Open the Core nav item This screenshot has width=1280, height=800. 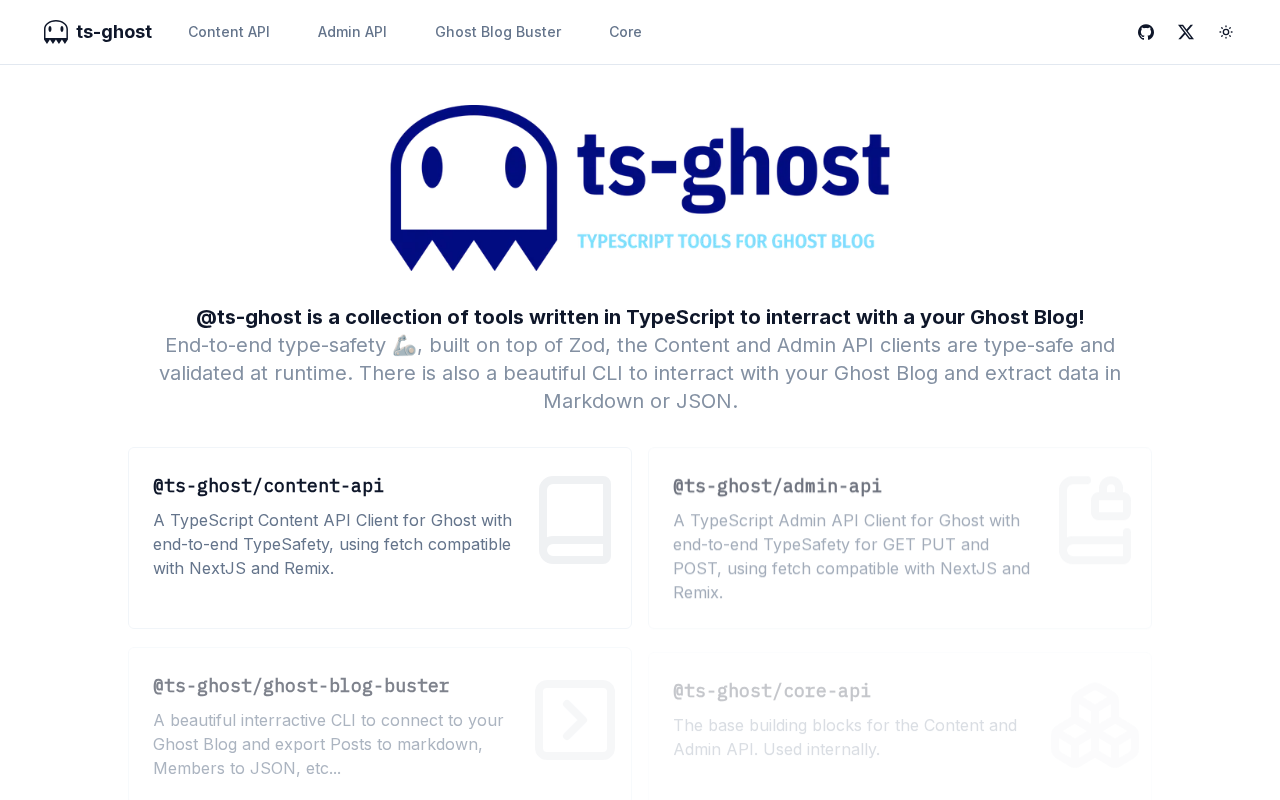tap(625, 32)
